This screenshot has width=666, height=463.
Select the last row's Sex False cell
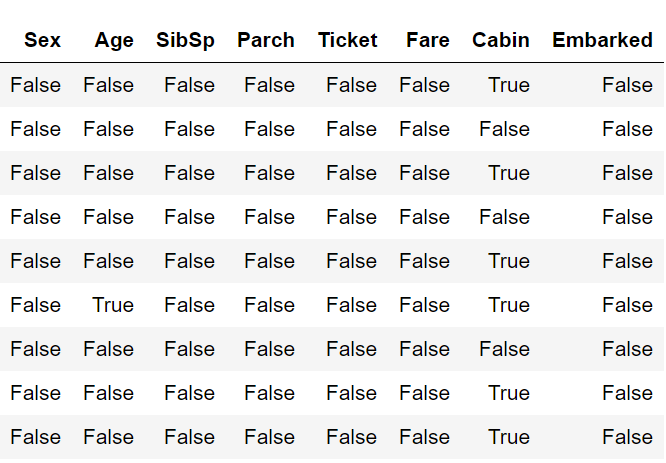coord(36,437)
